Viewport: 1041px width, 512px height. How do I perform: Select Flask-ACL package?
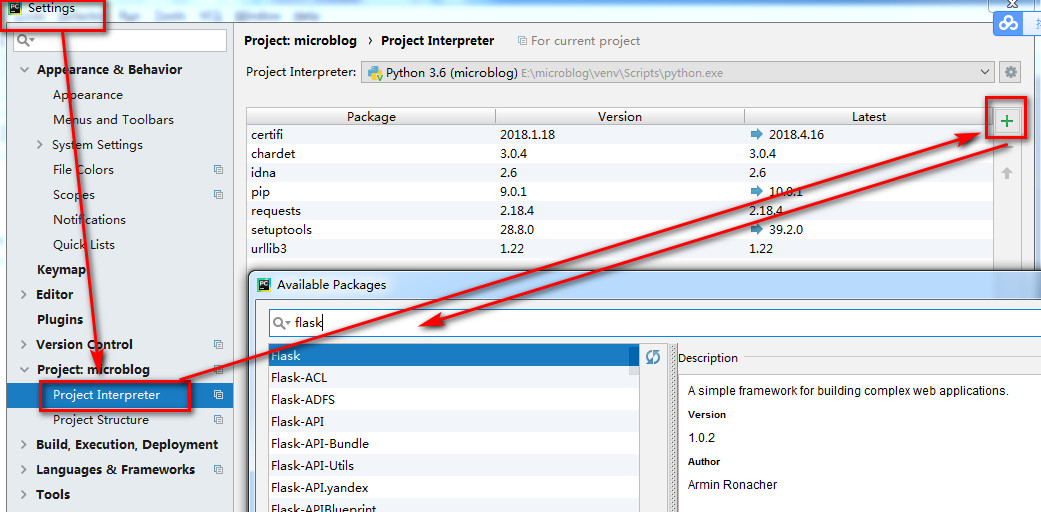(453, 377)
